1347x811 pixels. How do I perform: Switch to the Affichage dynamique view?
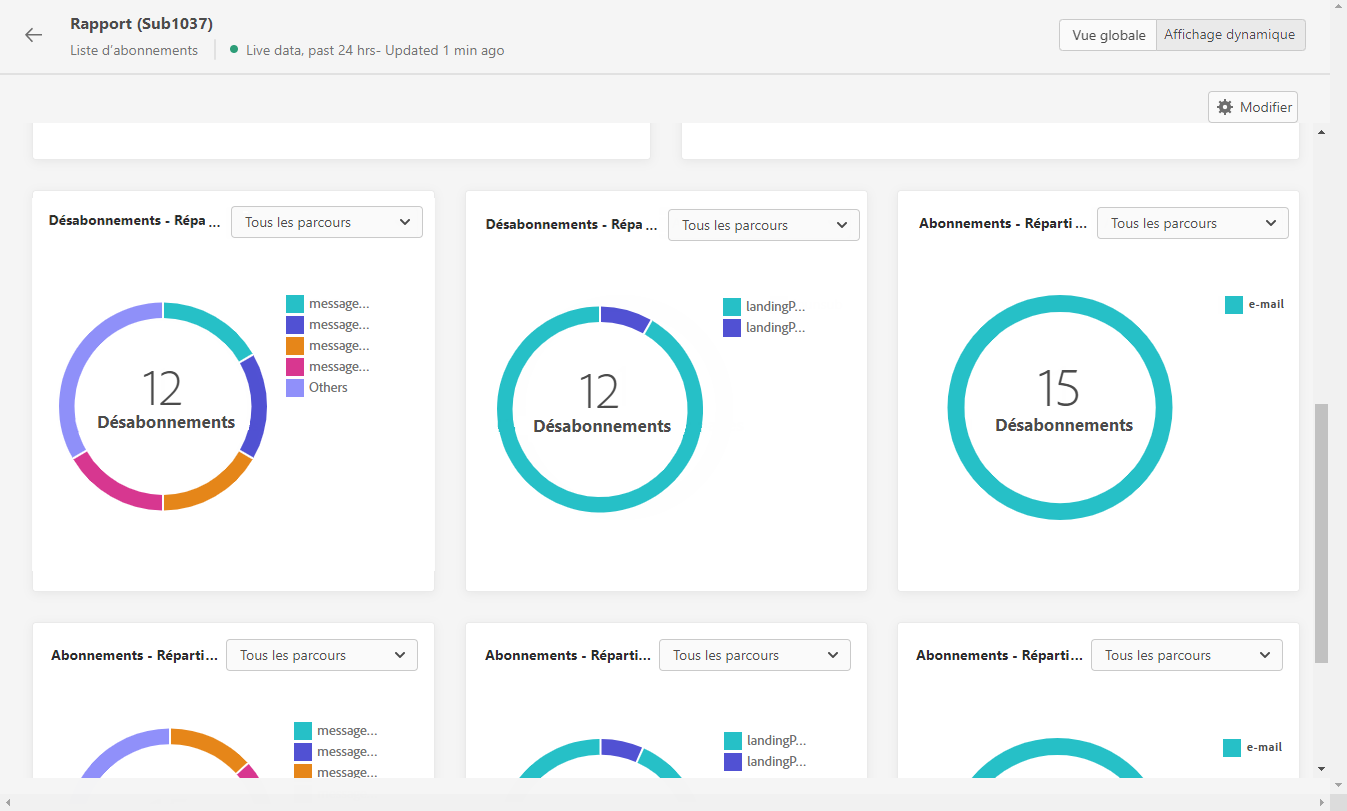coord(1230,35)
